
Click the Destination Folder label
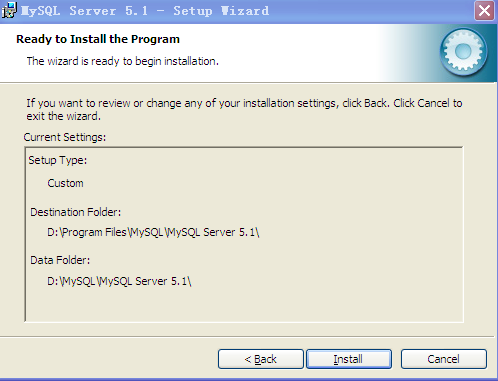click(76, 212)
